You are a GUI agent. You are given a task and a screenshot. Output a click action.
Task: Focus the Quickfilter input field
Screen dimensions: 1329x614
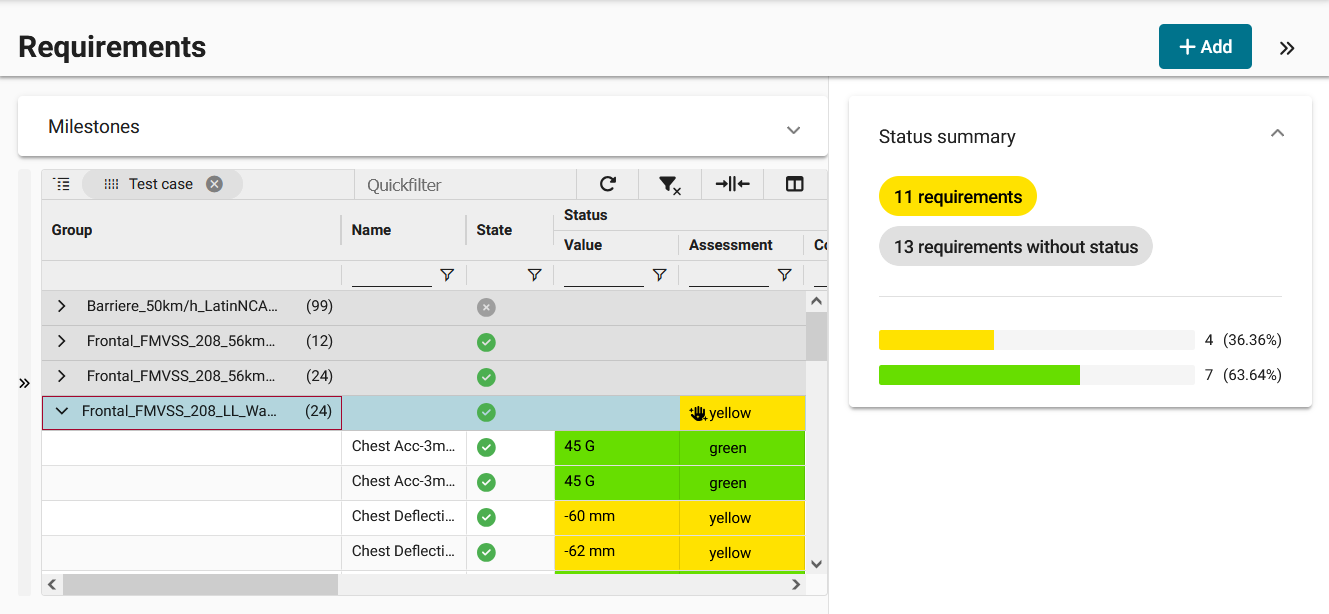pos(465,184)
